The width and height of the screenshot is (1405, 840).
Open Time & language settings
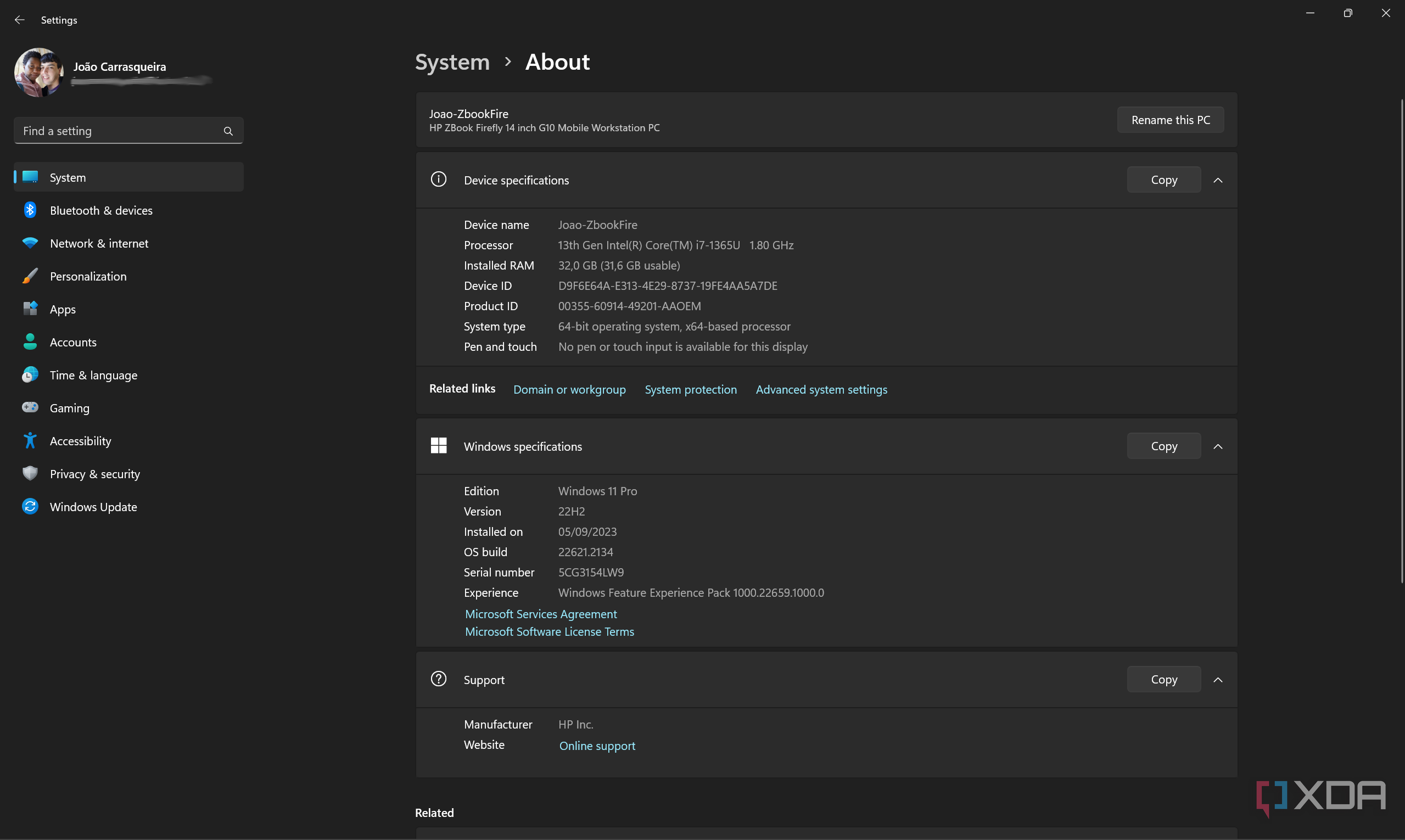coord(128,375)
